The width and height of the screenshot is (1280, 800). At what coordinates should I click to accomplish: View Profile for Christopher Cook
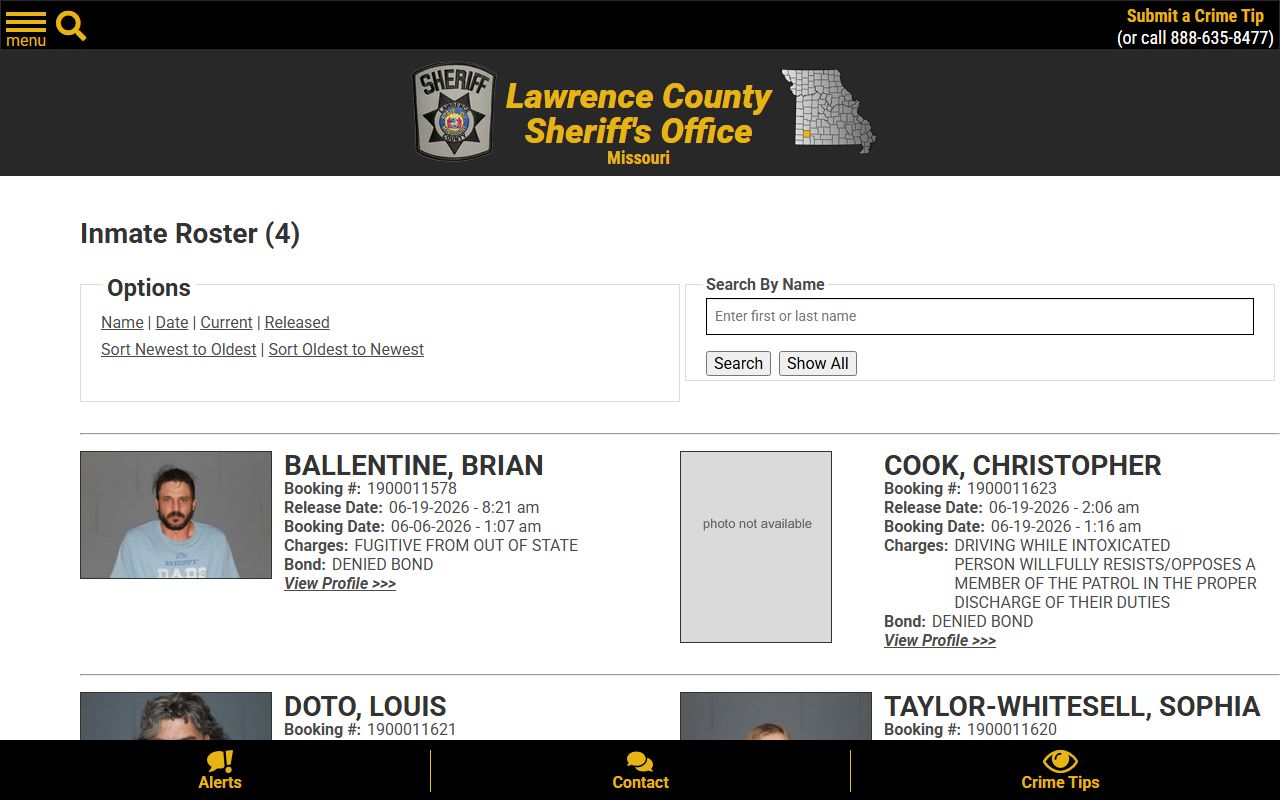[940, 640]
